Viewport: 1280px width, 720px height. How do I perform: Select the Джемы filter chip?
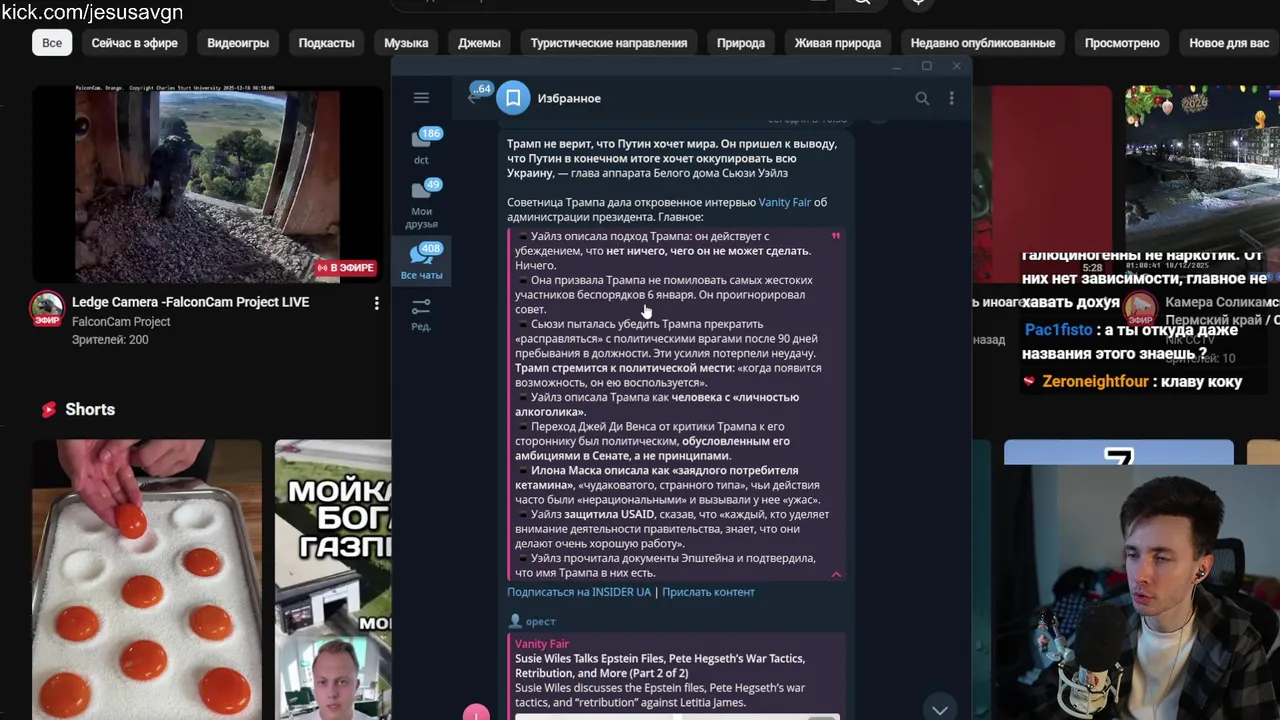tap(479, 43)
